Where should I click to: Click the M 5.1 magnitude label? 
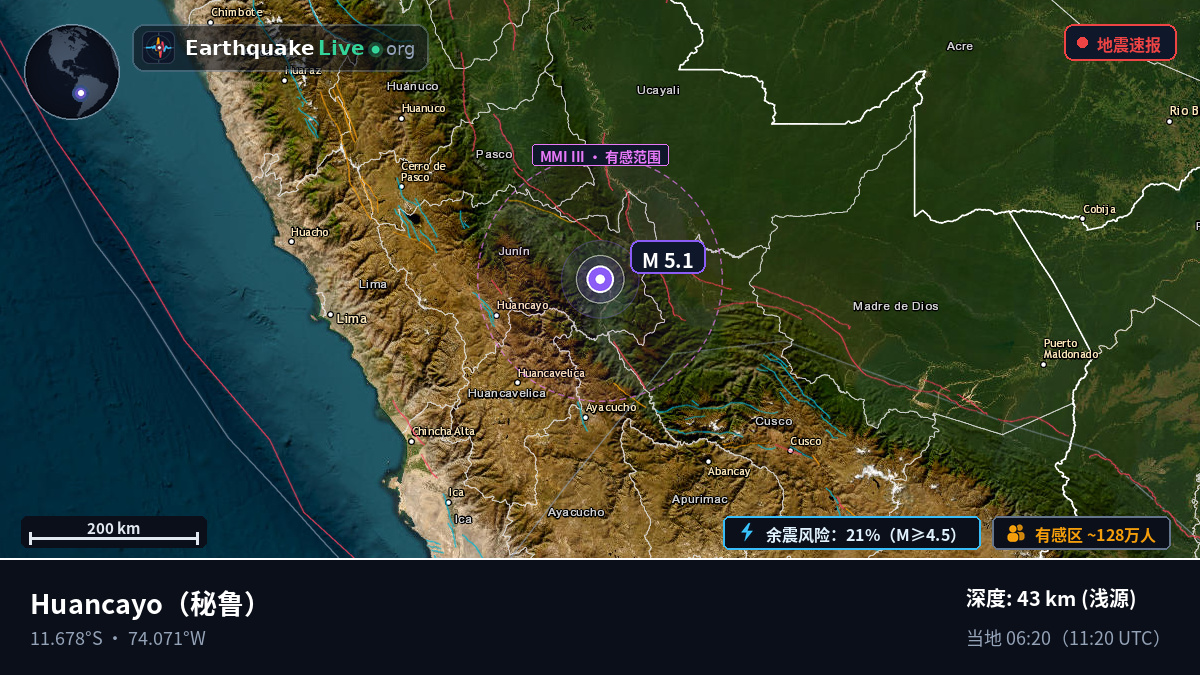pos(668,258)
